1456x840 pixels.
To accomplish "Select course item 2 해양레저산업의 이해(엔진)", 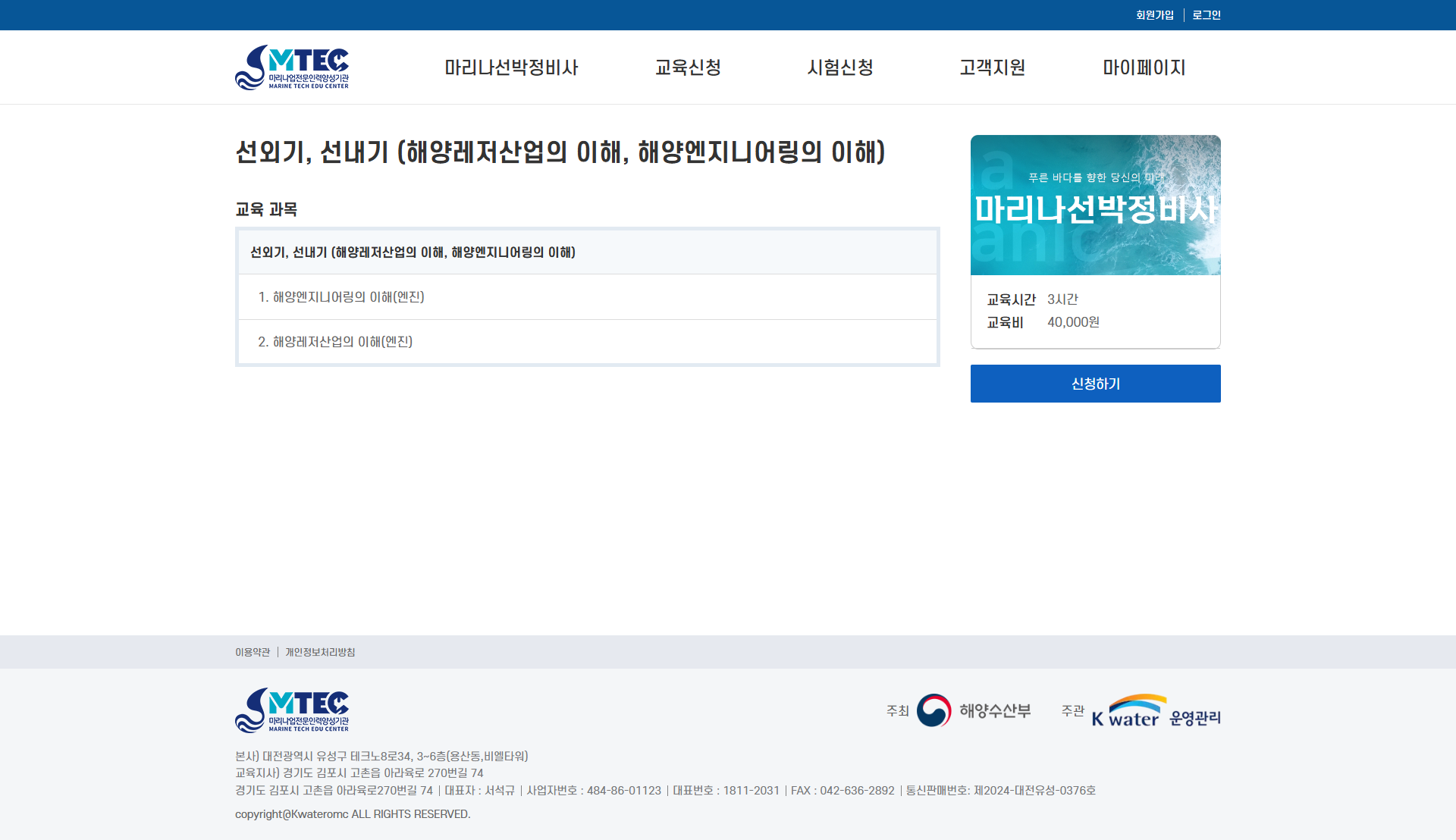I will (335, 342).
